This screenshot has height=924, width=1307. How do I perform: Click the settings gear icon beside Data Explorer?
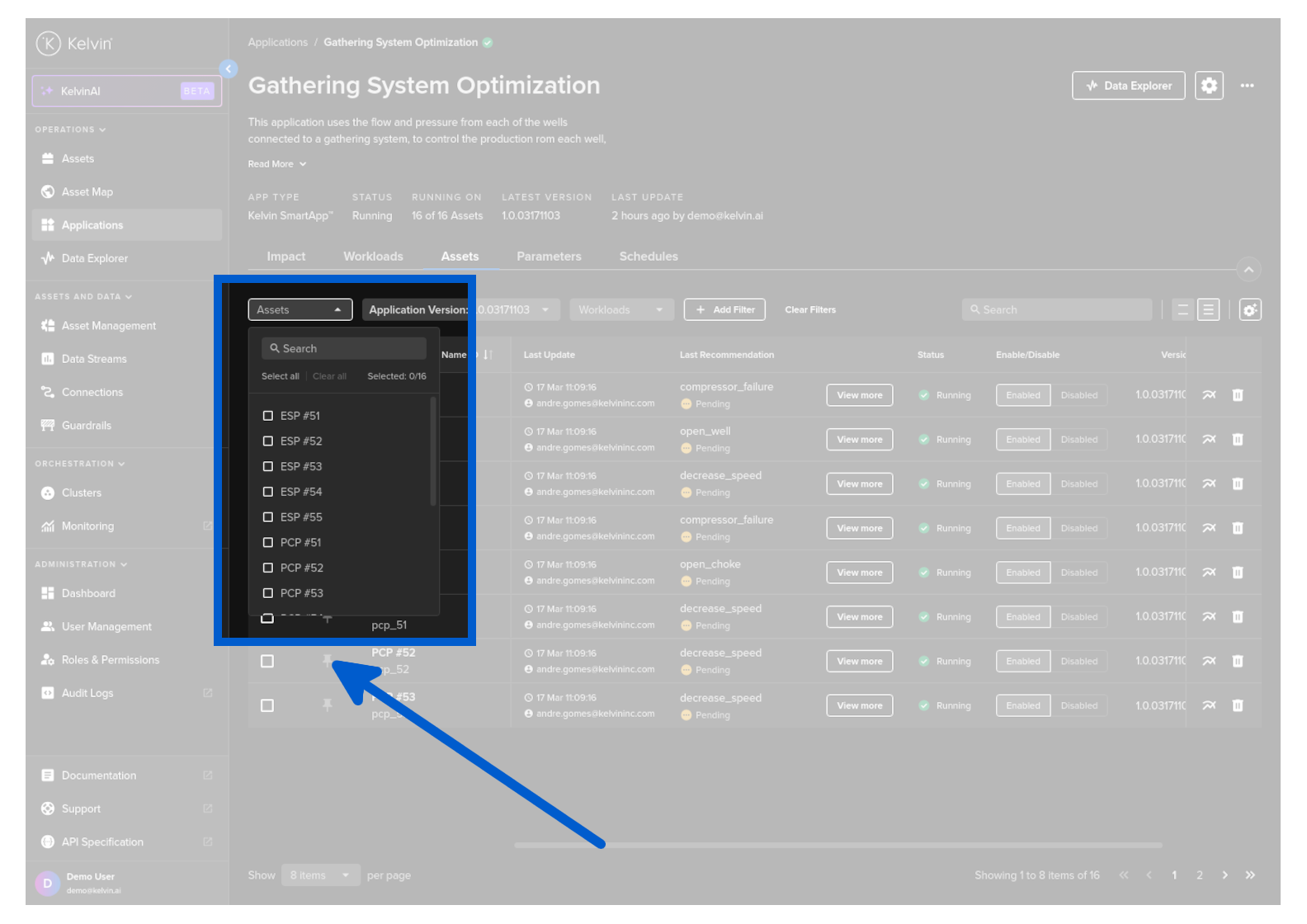tap(1209, 86)
